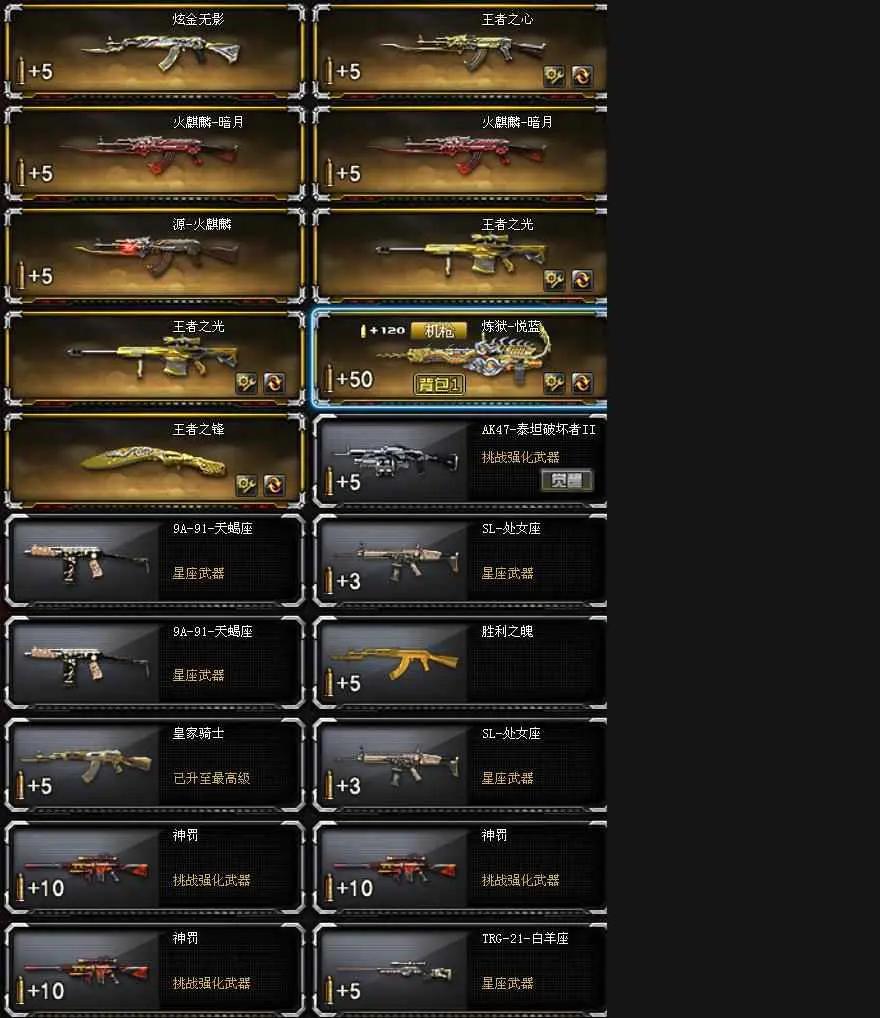Screen dimensions: 880x1018
Task: Click the 觉醒 button on AK47-泰坦破坏者II
Action: click(x=567, y=480)
